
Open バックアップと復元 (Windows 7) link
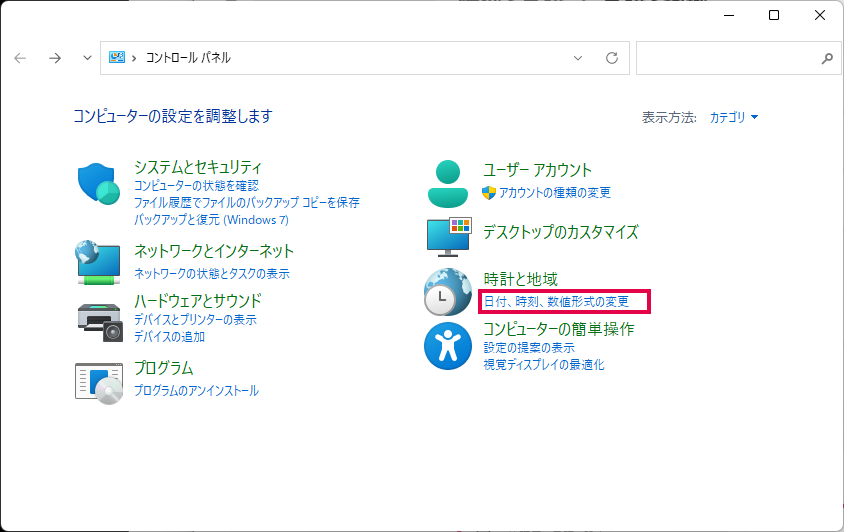(x=211, y=218)
